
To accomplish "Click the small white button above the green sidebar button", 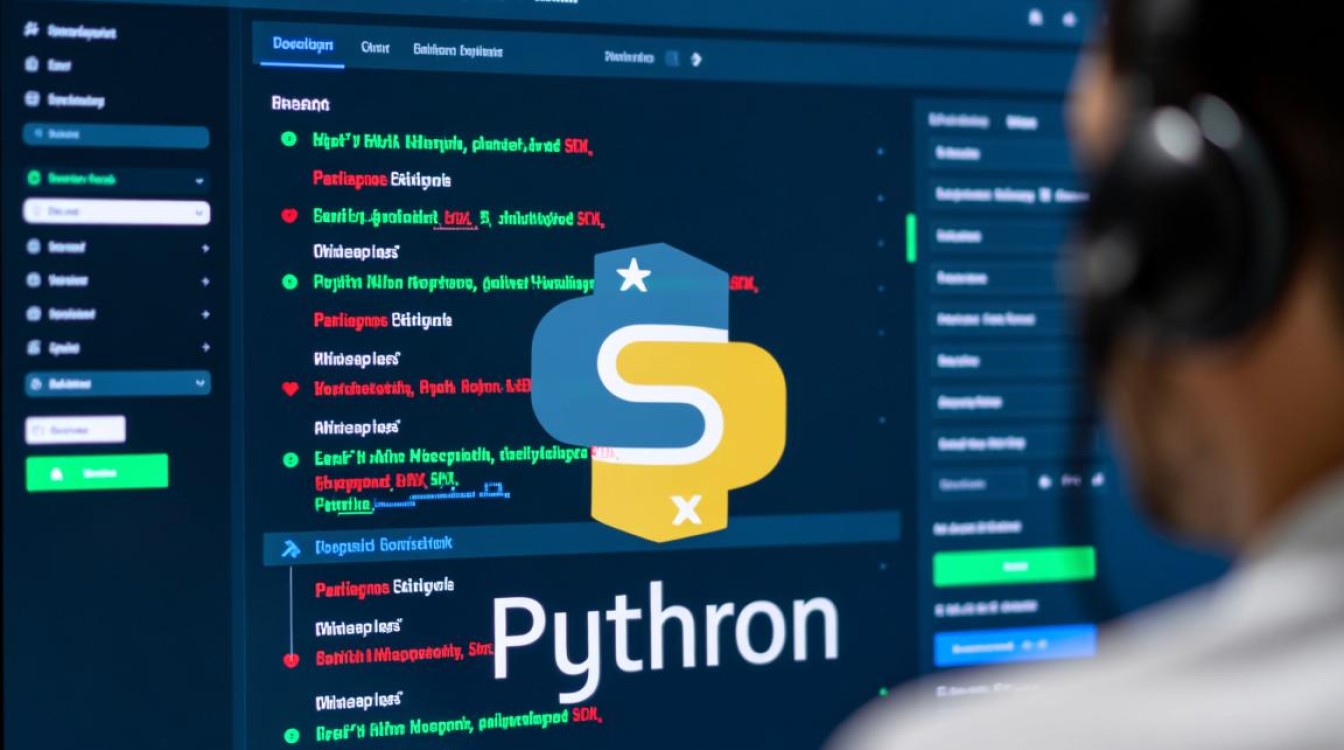I will click(75, 429).
